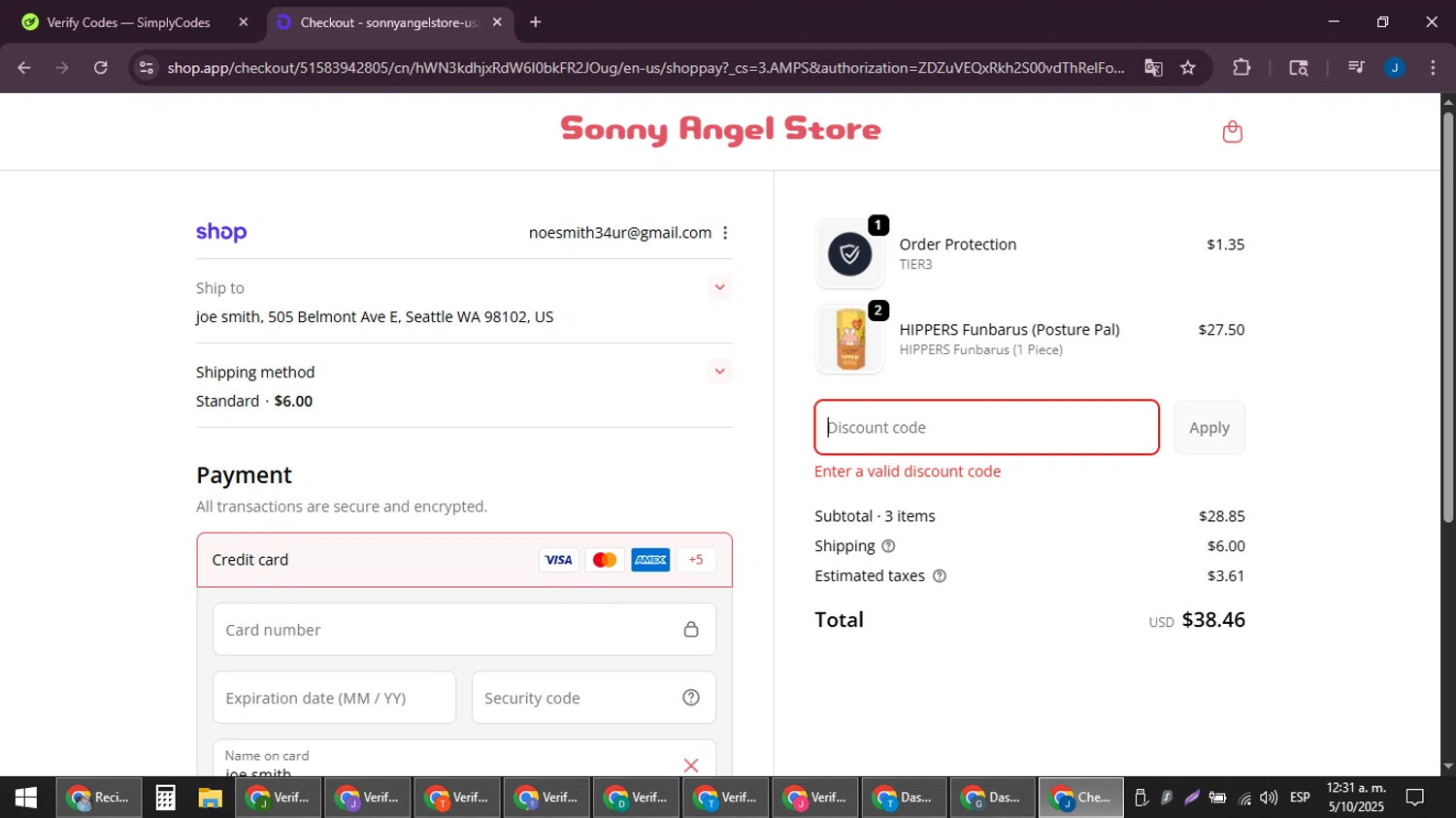
Task: Click the shipping address text for joe smith
Action: [375, 317]
